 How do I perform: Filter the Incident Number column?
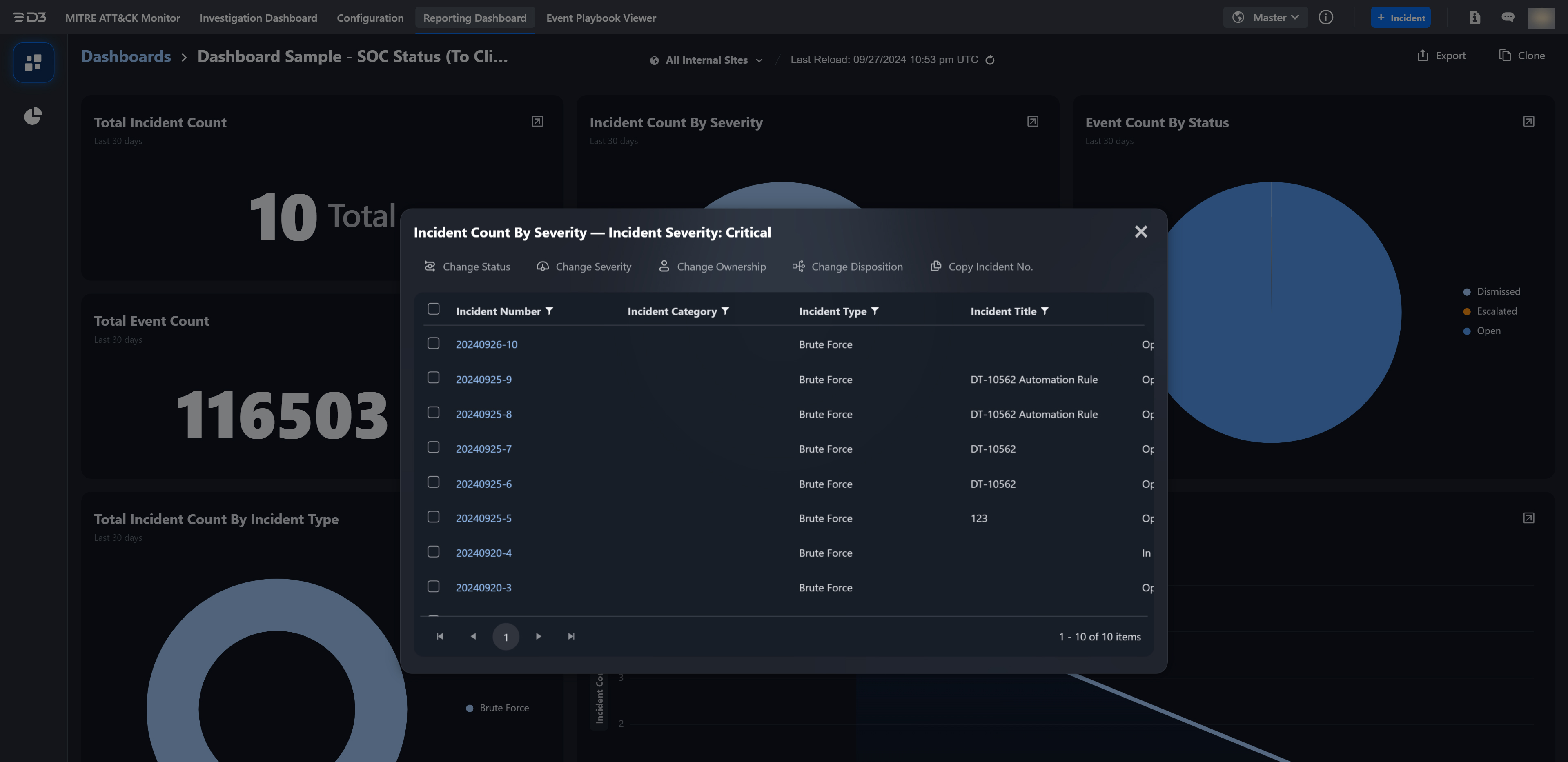click(x=549, y=311)
